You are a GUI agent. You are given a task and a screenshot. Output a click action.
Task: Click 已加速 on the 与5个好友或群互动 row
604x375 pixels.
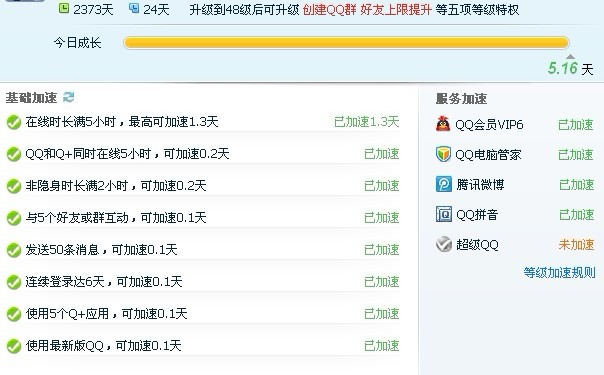pyautogui.click(x=382, y=218)
